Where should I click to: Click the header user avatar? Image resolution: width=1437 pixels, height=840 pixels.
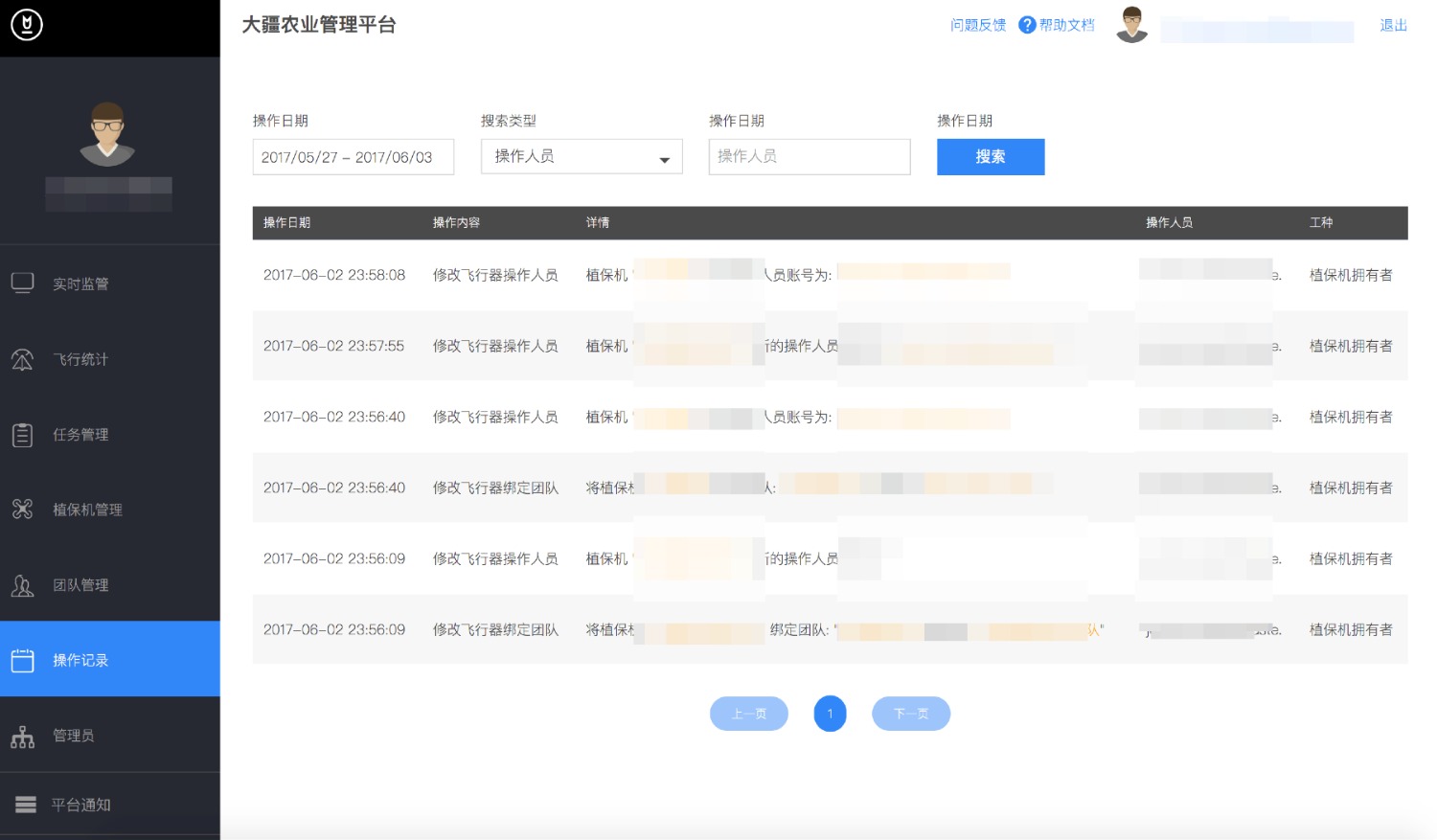(x=1131, y=25)
